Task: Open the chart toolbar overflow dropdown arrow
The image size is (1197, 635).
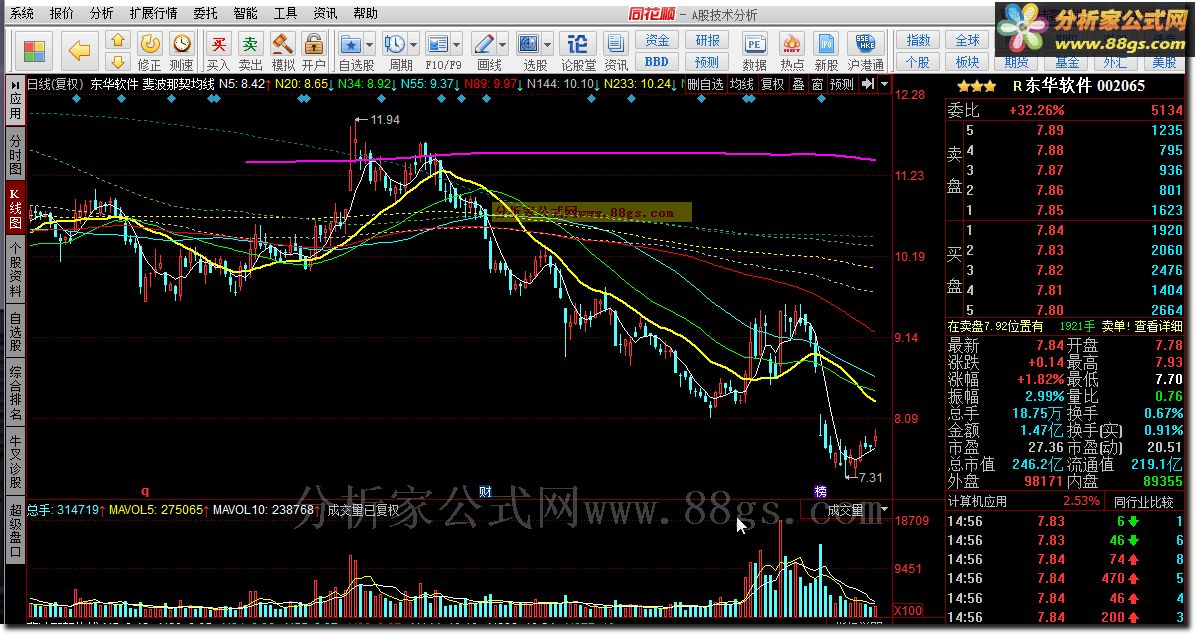Action: pyautogui.click(x=884, y=84)
